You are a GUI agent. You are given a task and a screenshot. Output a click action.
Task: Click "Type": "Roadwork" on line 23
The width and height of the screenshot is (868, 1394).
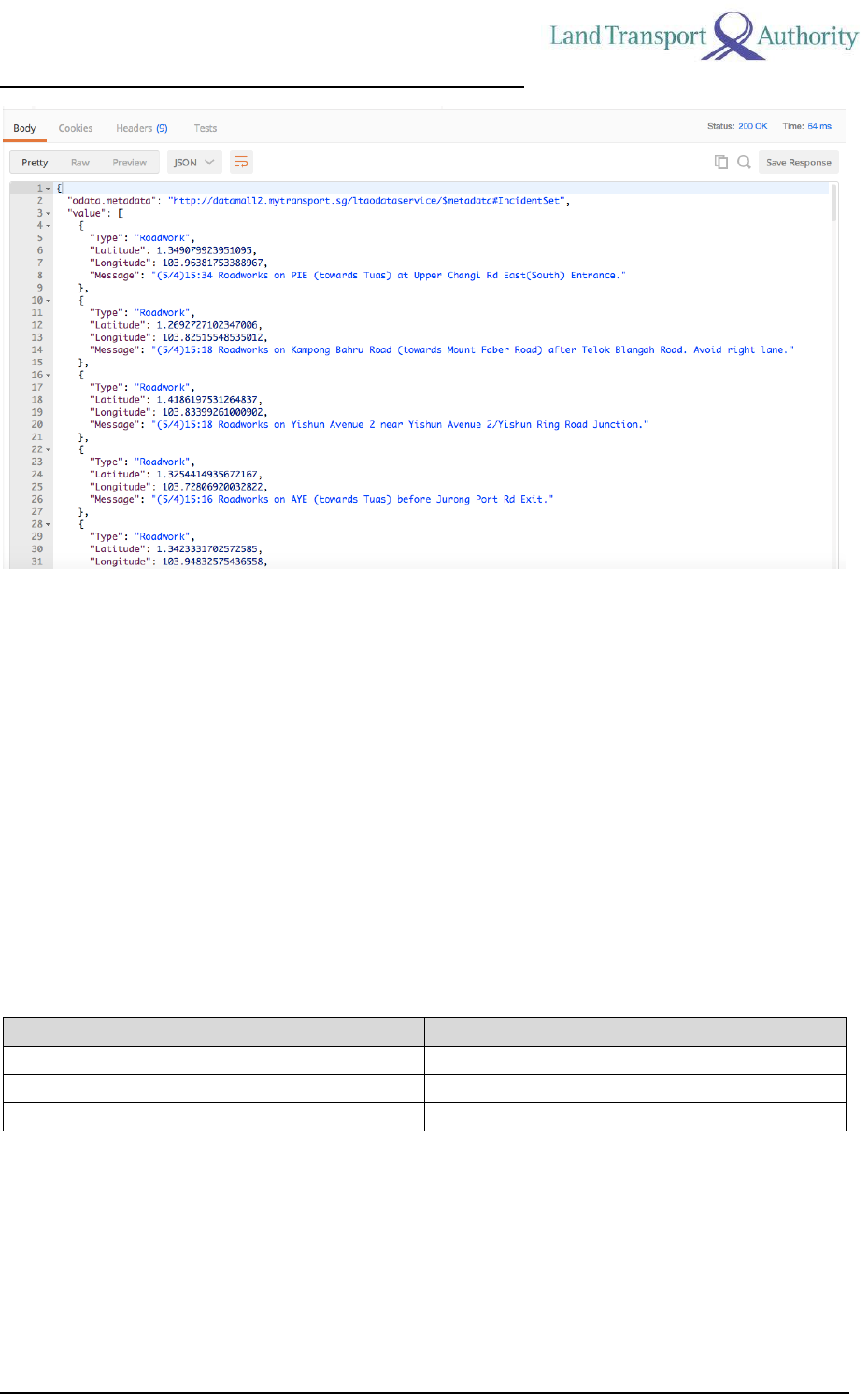tap(142, 462)
